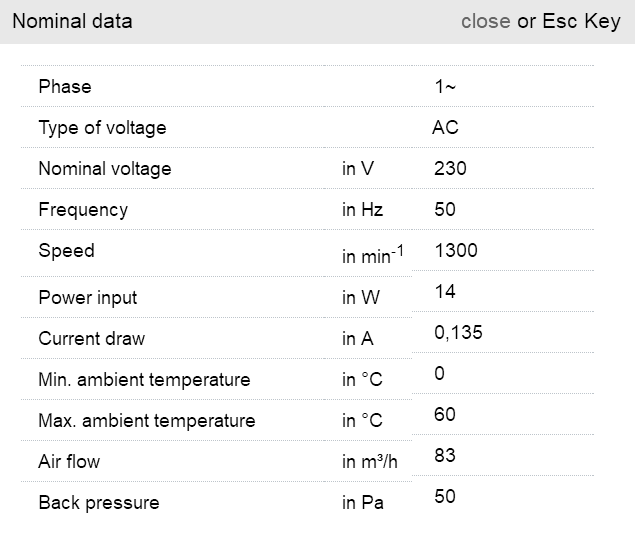
Task: Select the Current draw label
Action: (x=92, y=339)
